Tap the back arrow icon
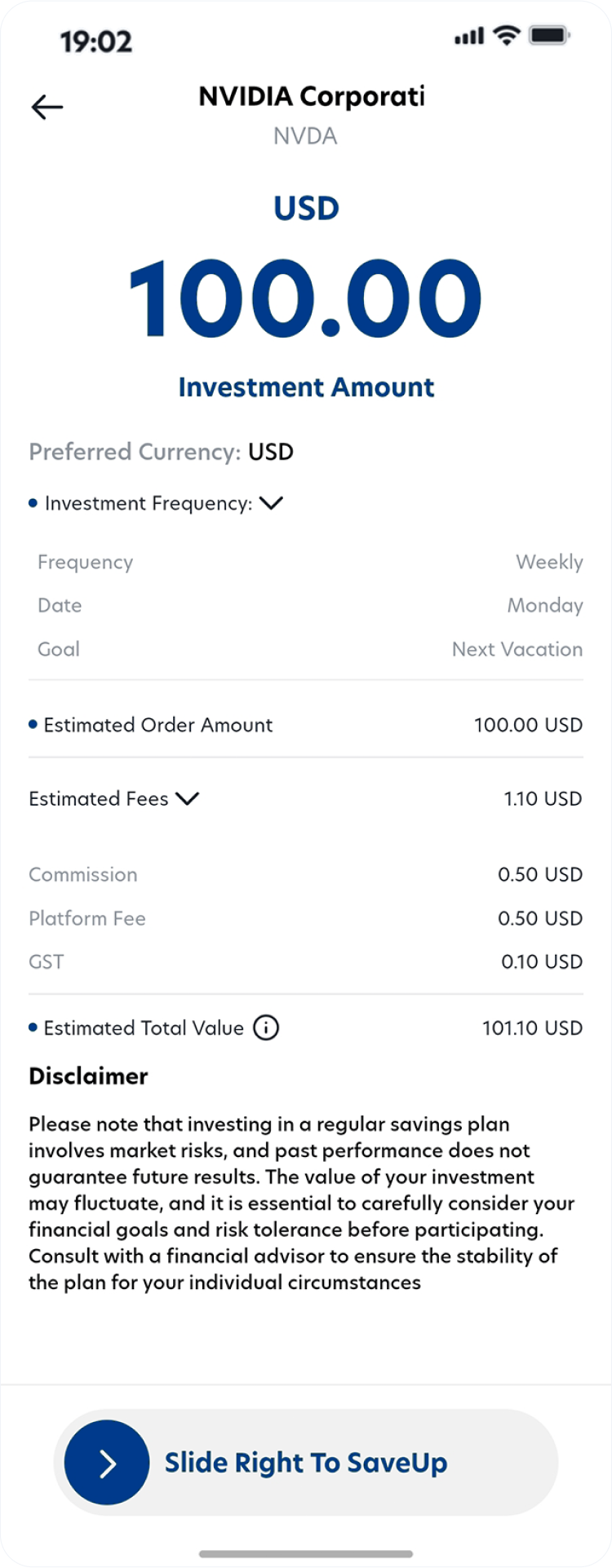Image resolution: width=612 pixels, height=1568 pixels. pos(47,107)
